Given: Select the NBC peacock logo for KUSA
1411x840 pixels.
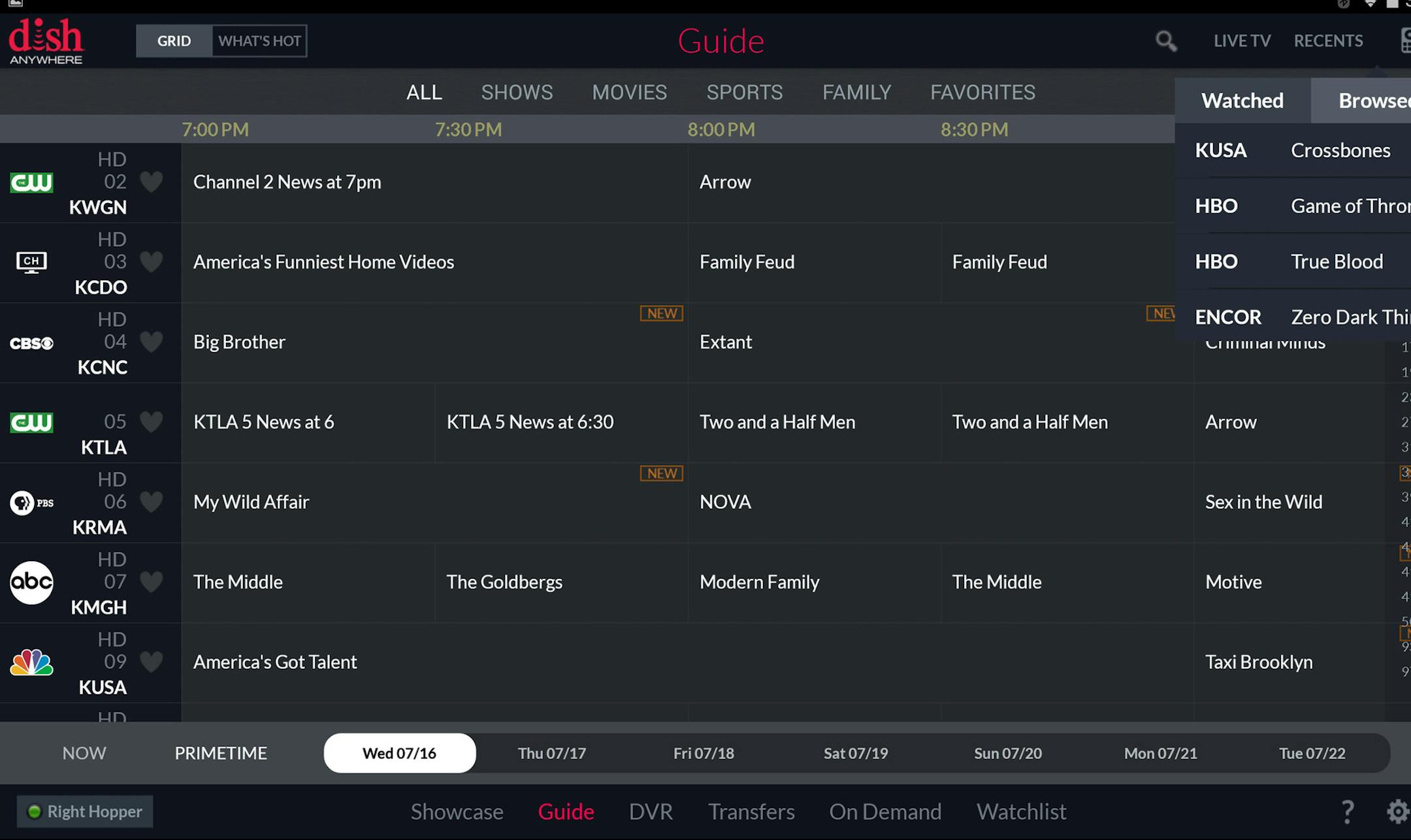Looking at the screenshot, I should tap(31, 662).
